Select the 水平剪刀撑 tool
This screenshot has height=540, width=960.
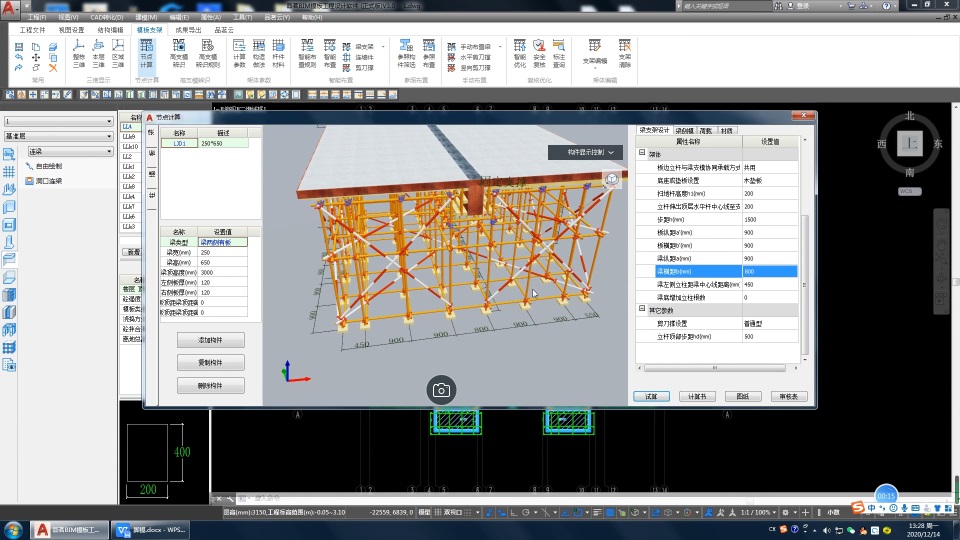point(470,57)
